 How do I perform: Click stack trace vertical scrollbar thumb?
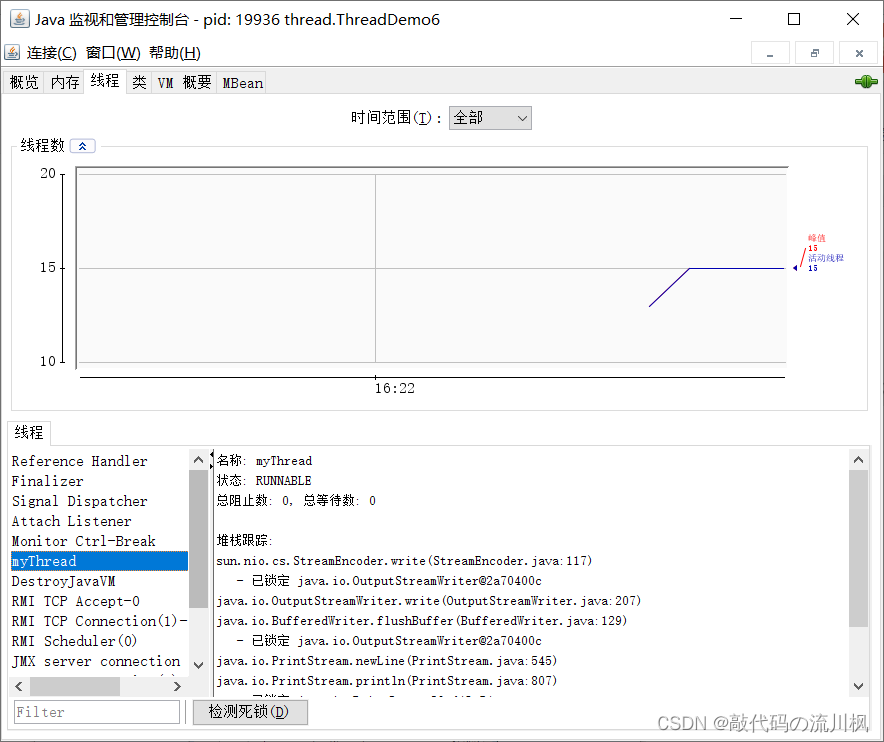[x=859, y=549]
